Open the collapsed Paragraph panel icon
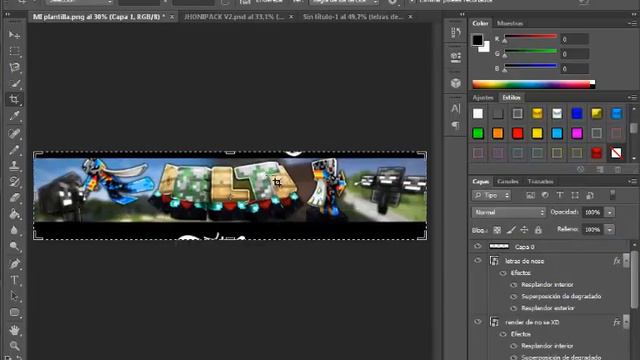 456,125
